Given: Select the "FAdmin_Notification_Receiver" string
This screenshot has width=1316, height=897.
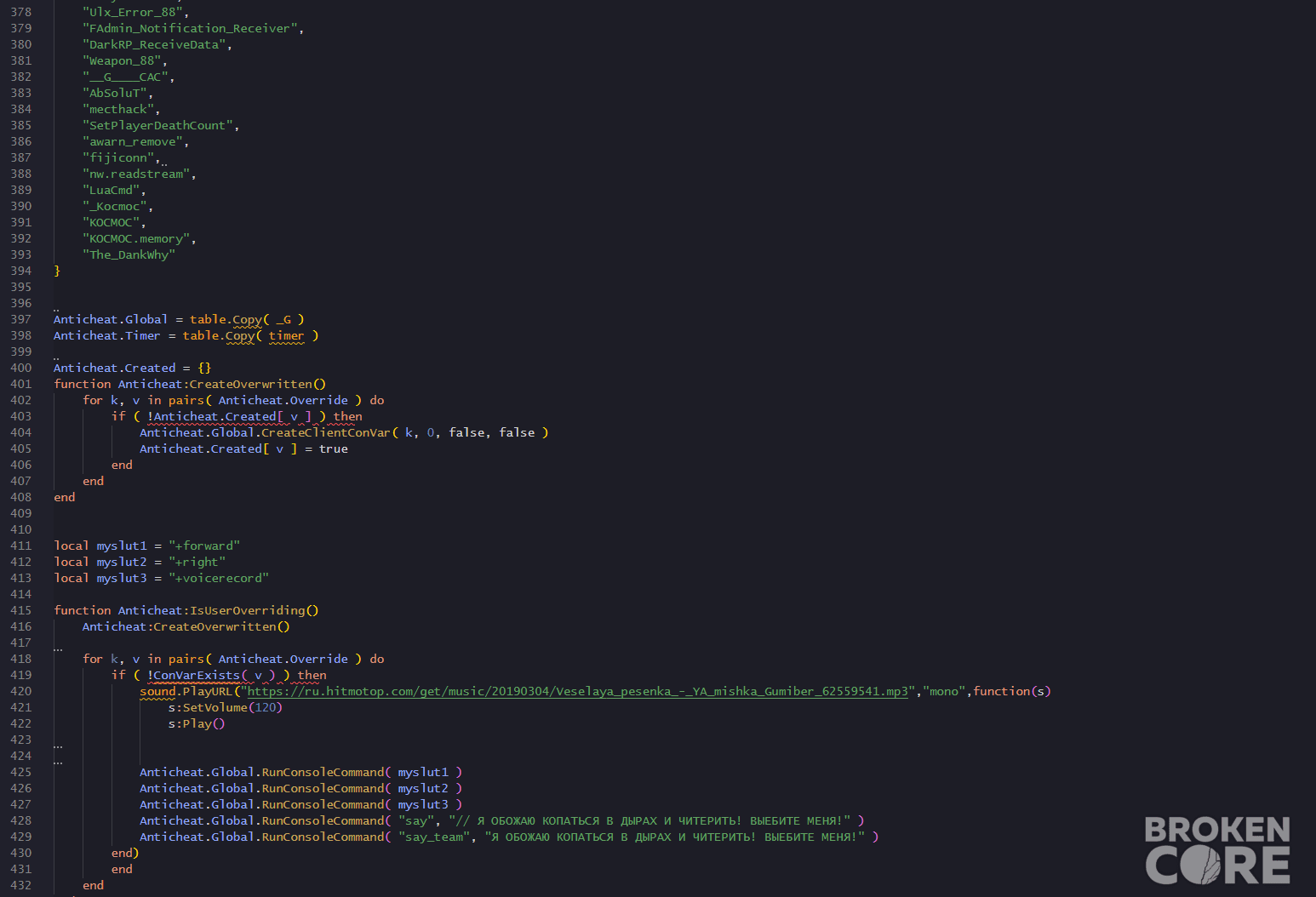Looking at the screenshot, I should coord(190,28).
